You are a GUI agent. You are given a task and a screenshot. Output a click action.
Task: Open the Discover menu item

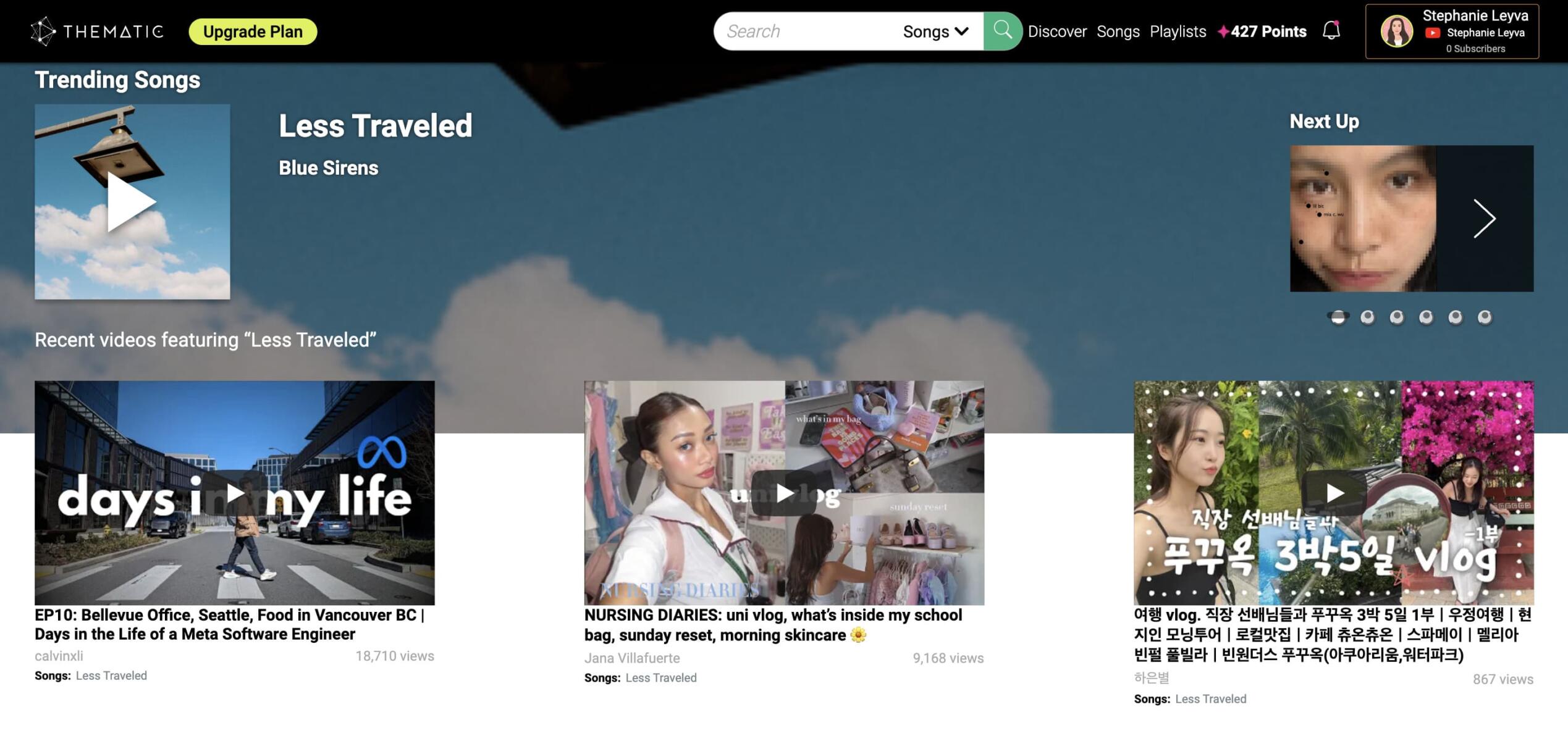(x=1058, y=31)
